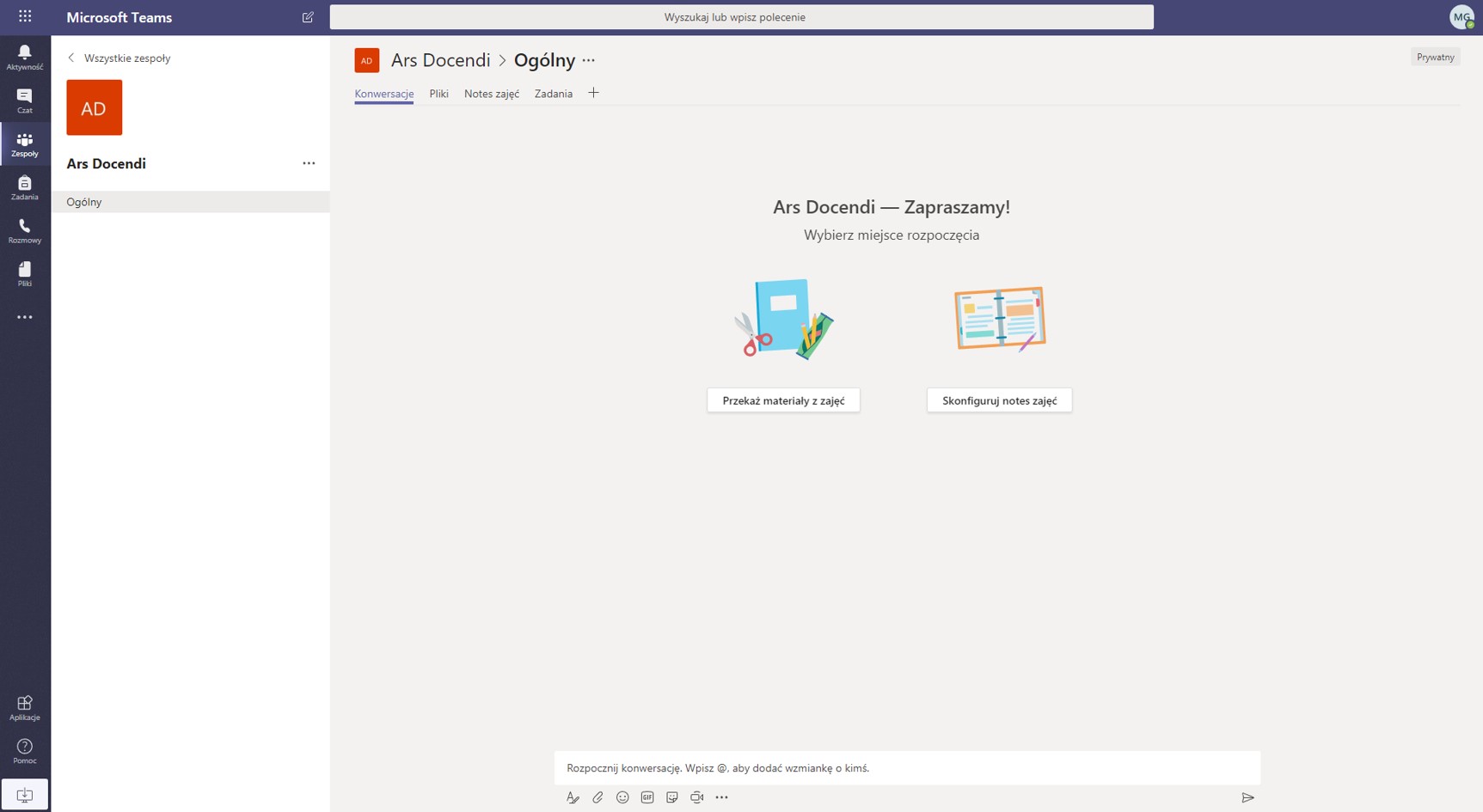The image size is (1483, 812).
Task: Open the Aktywność activity feed
Action: [x=25, y=58]
